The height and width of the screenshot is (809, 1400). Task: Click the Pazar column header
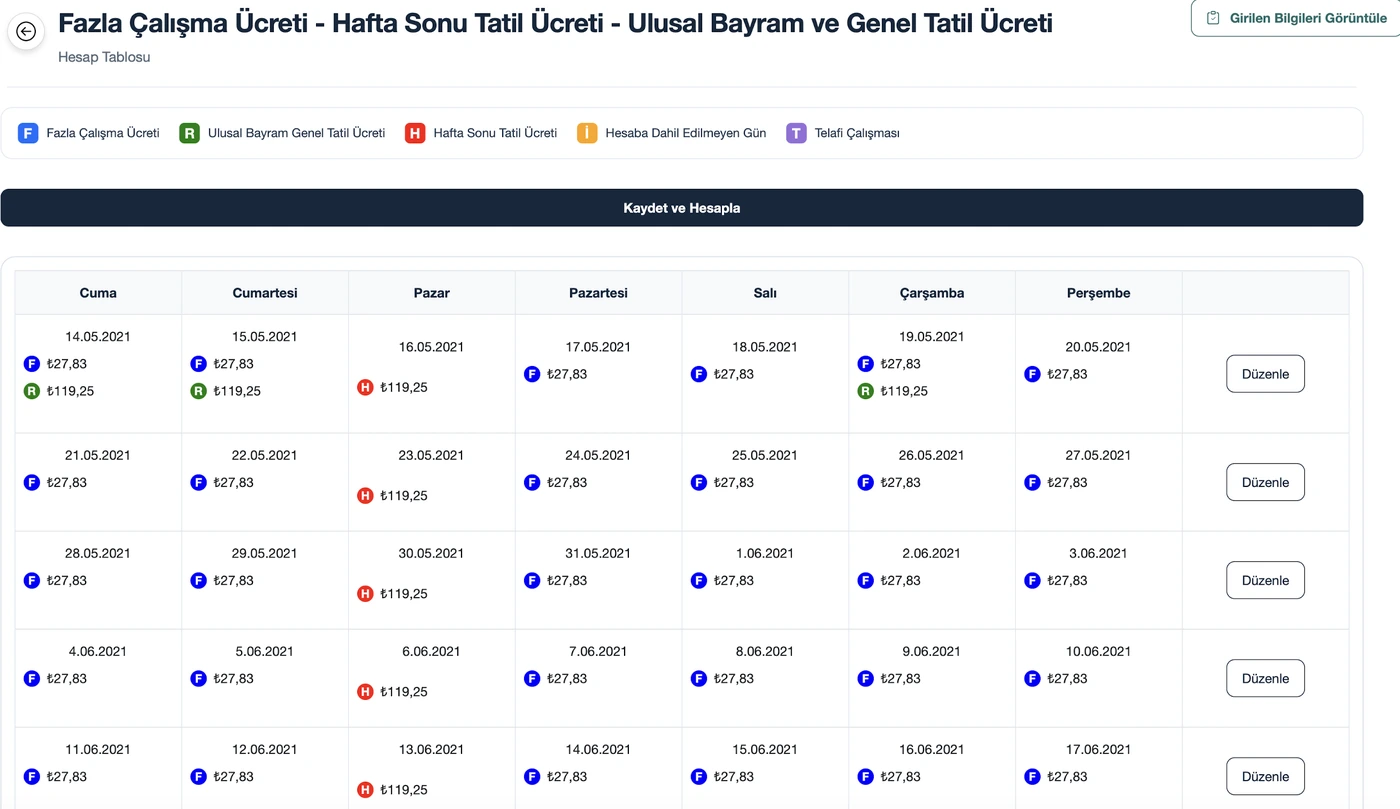pyautogui.click(x=432, y=293)
